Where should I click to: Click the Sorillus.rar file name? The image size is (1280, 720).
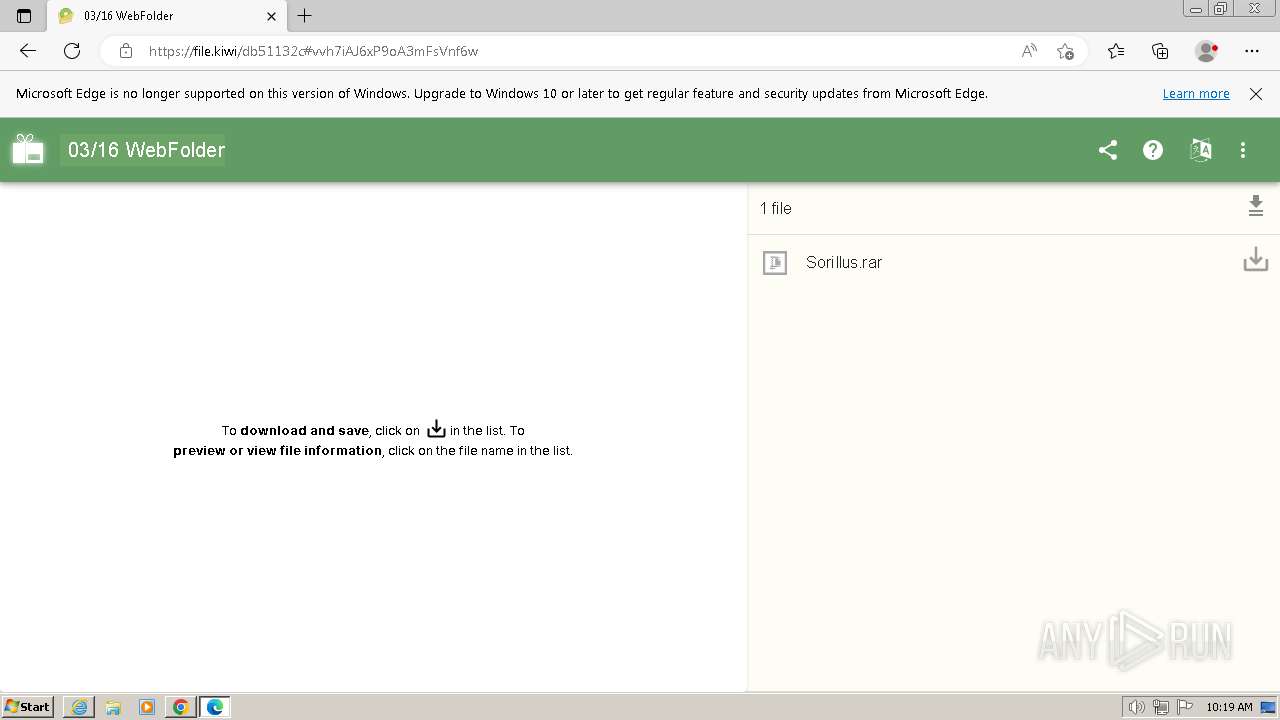pos(844,262)
